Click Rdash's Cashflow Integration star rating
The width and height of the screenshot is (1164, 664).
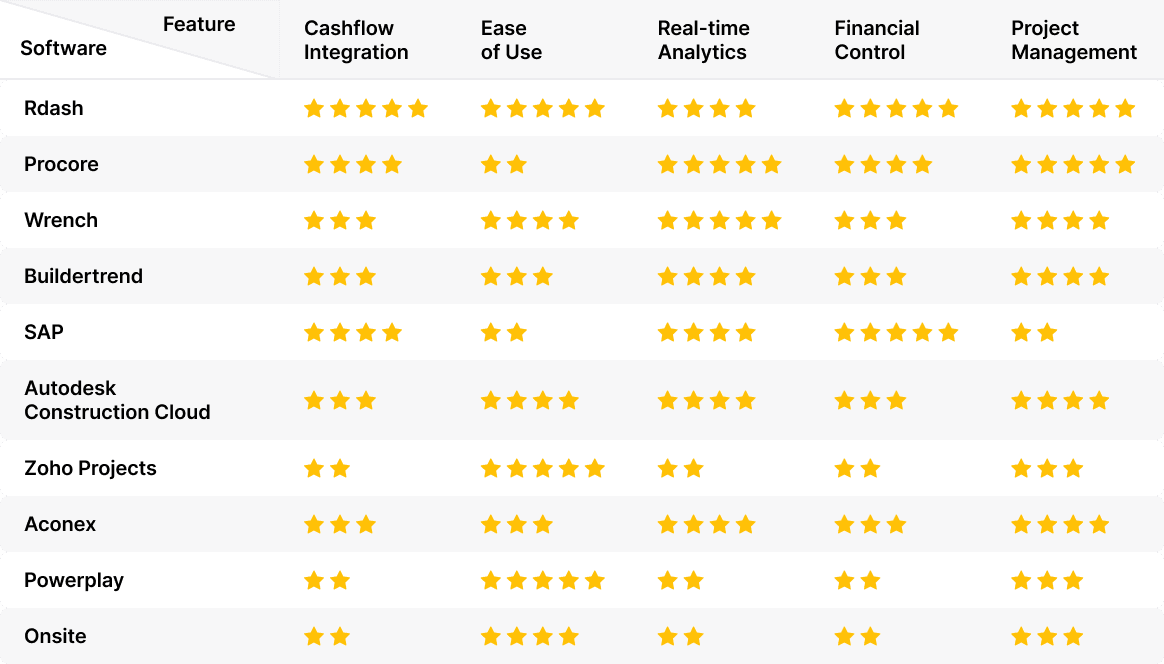(x=365, y=108)
